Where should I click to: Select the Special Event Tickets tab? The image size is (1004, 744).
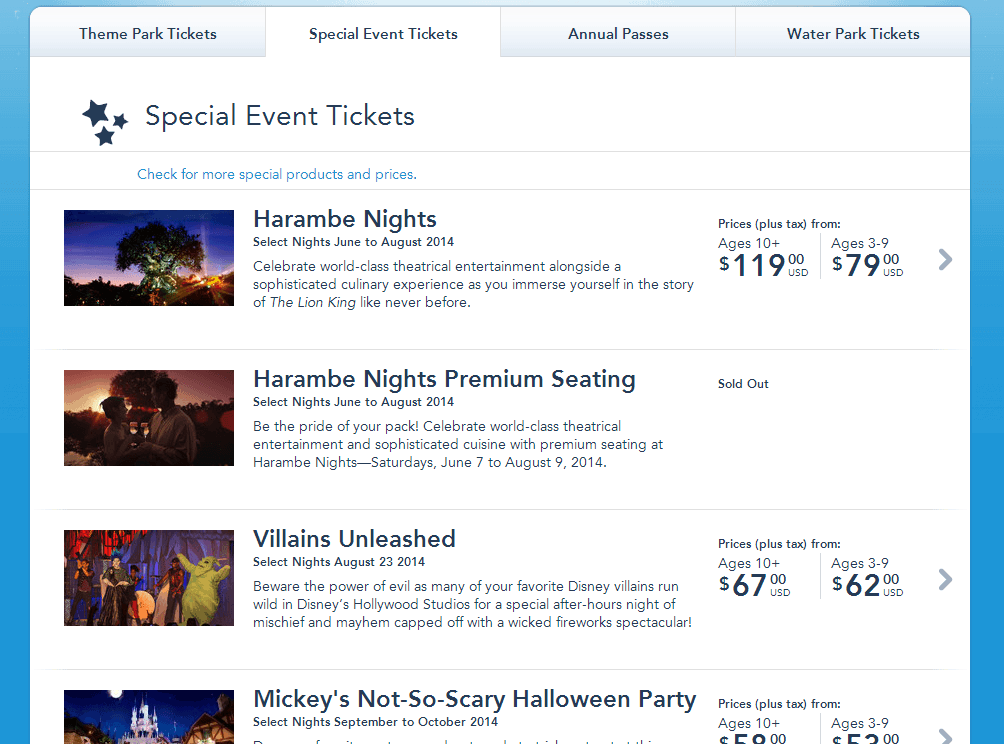(383, 34)
